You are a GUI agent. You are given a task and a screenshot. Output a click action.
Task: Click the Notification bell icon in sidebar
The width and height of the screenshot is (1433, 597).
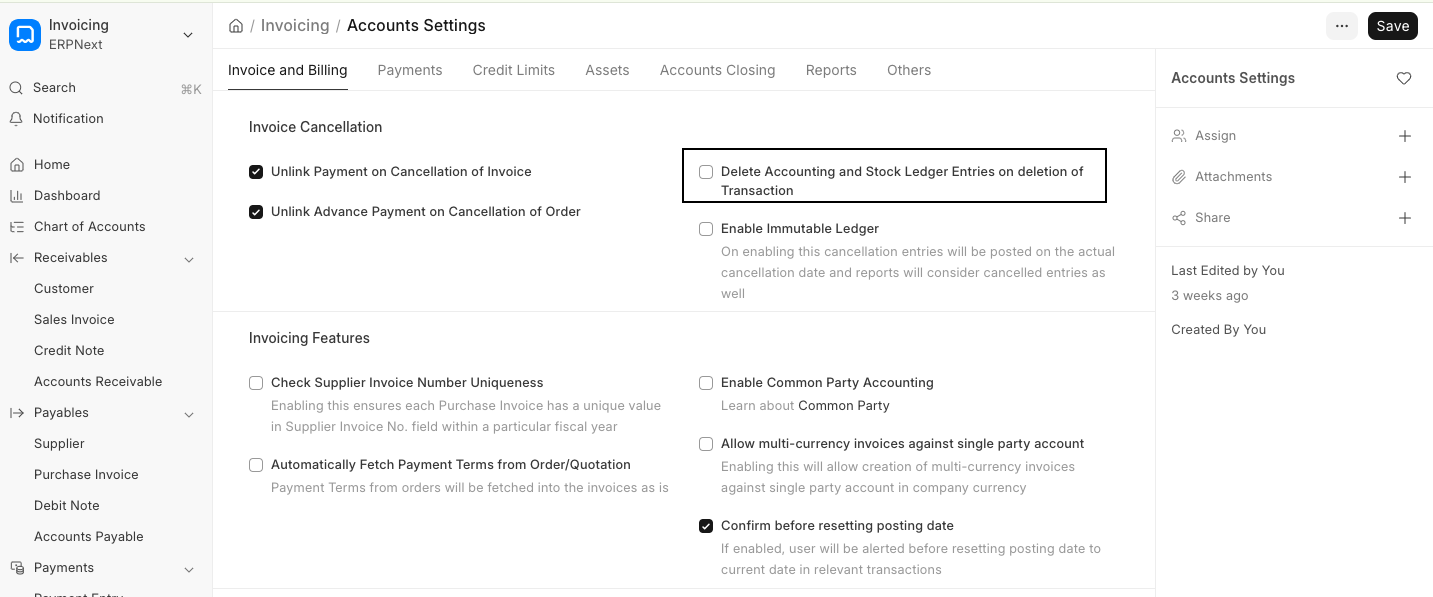(16, 119)
